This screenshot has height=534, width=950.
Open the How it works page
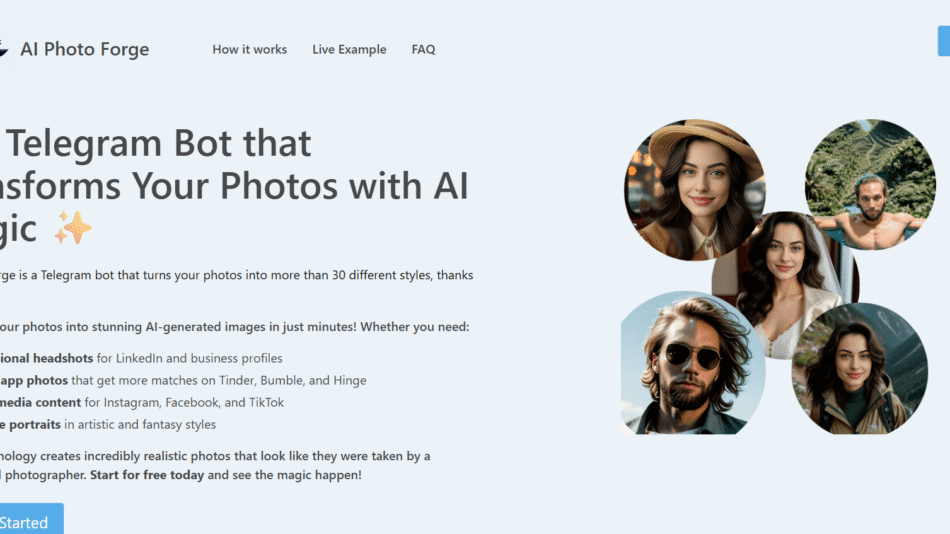pyautogui.click(x=250, y=50)
